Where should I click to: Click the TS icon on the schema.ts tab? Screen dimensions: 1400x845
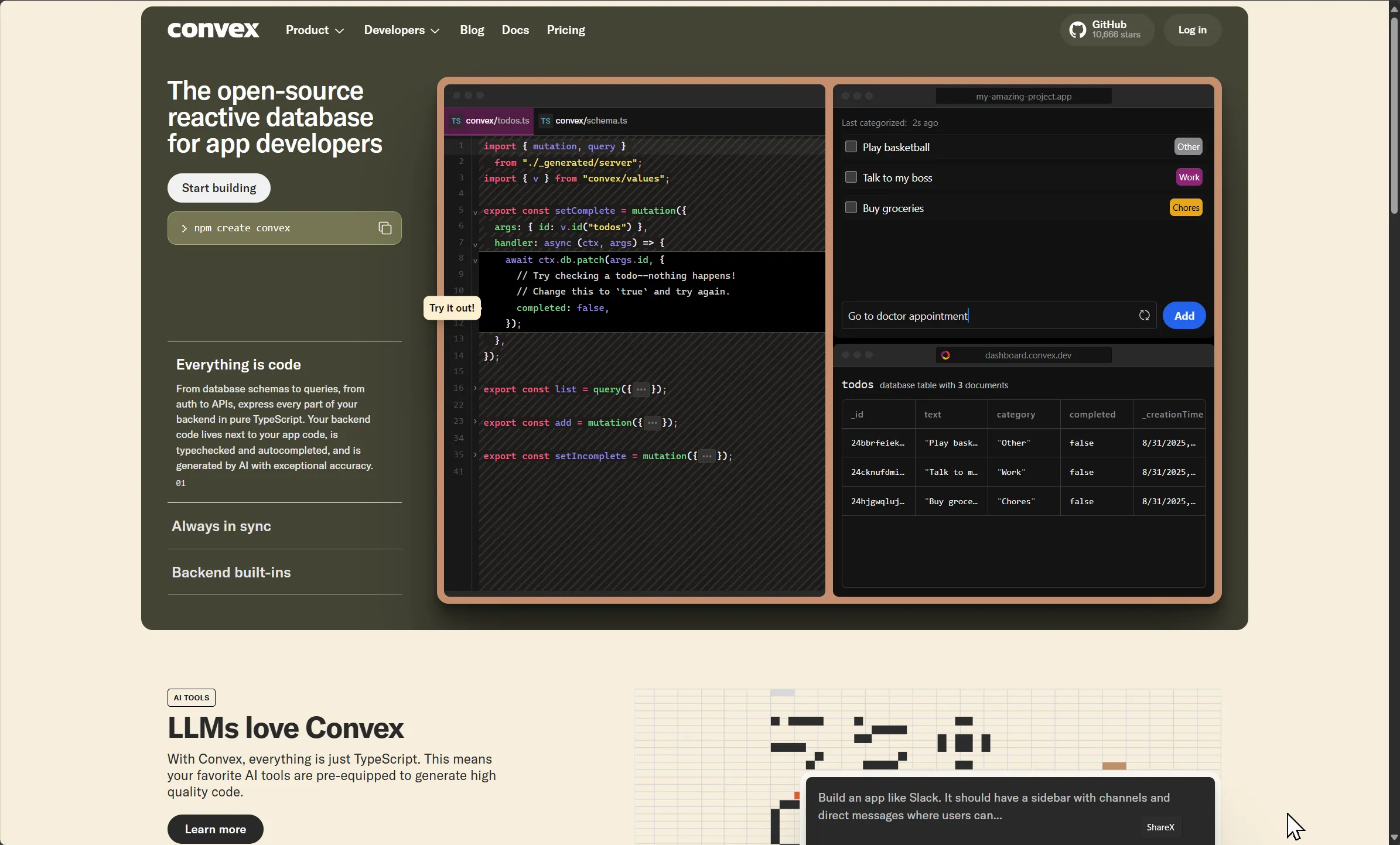coord(545,121)
